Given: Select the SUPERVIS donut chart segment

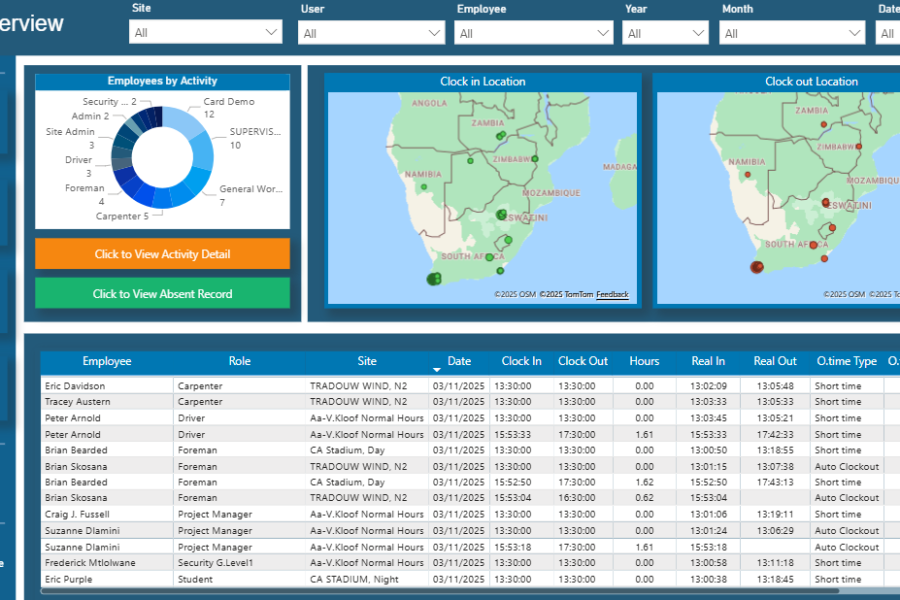Looking at the screenshot, I should tap(204, 152).
